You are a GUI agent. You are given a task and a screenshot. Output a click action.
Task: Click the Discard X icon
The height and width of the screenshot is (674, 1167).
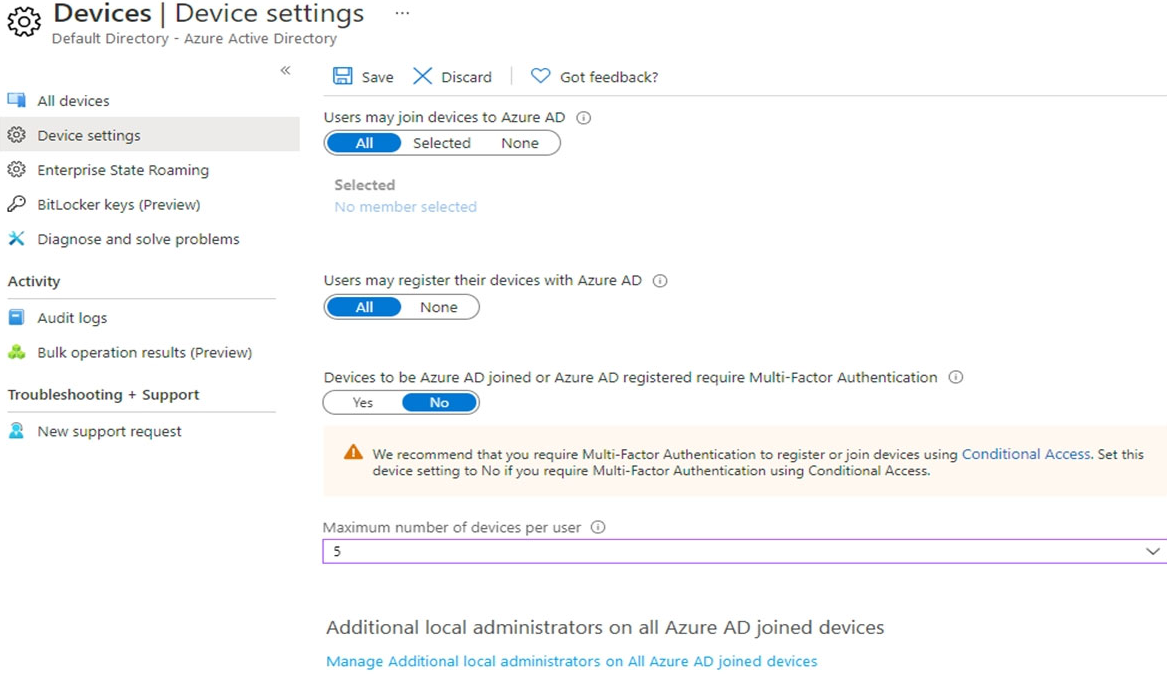click(423, 76)
